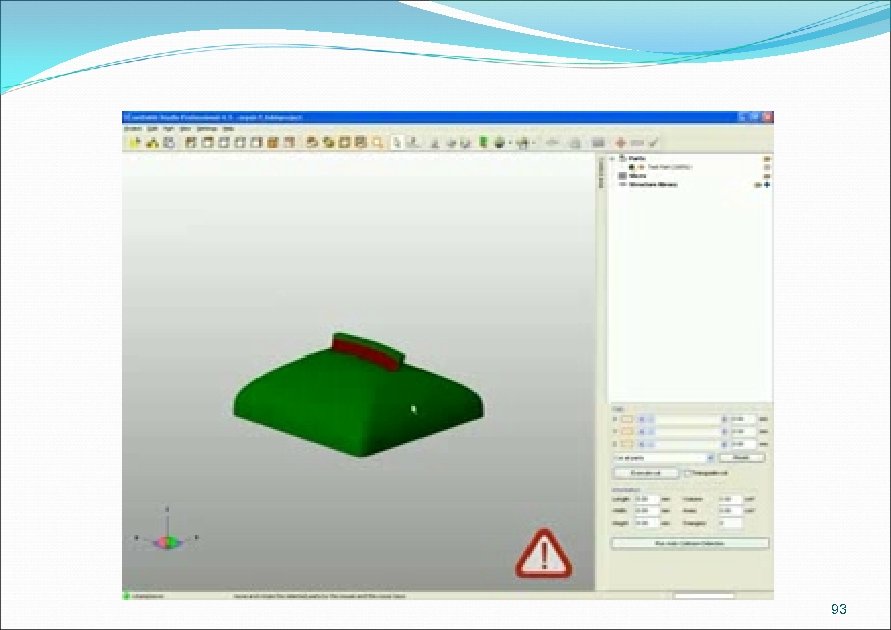This screenshot has height=630, width=891.
Task: Open the Edit menu
Action: 152,129
